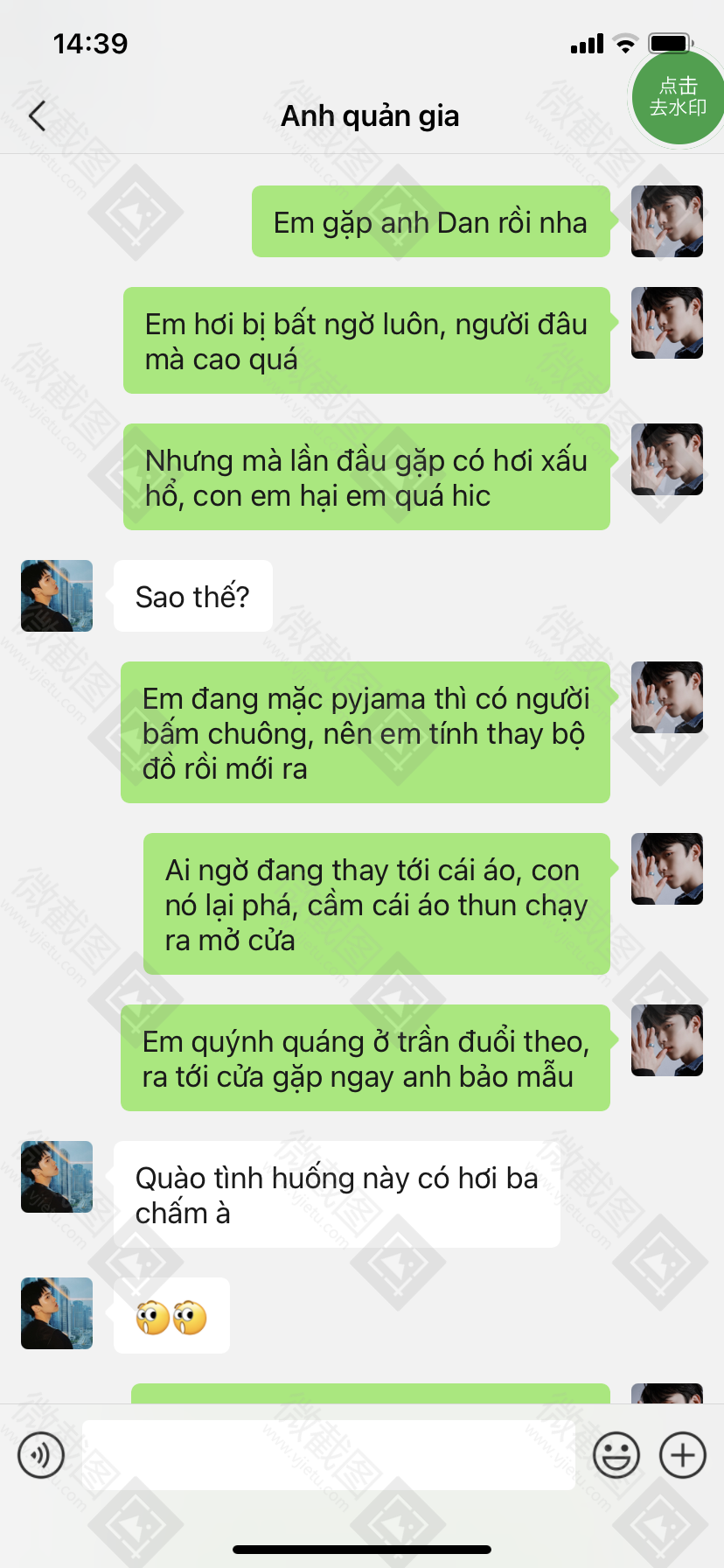Tap the back arrow icon
The width and height of the screenshot is (724, 1568).
(37, 115)
